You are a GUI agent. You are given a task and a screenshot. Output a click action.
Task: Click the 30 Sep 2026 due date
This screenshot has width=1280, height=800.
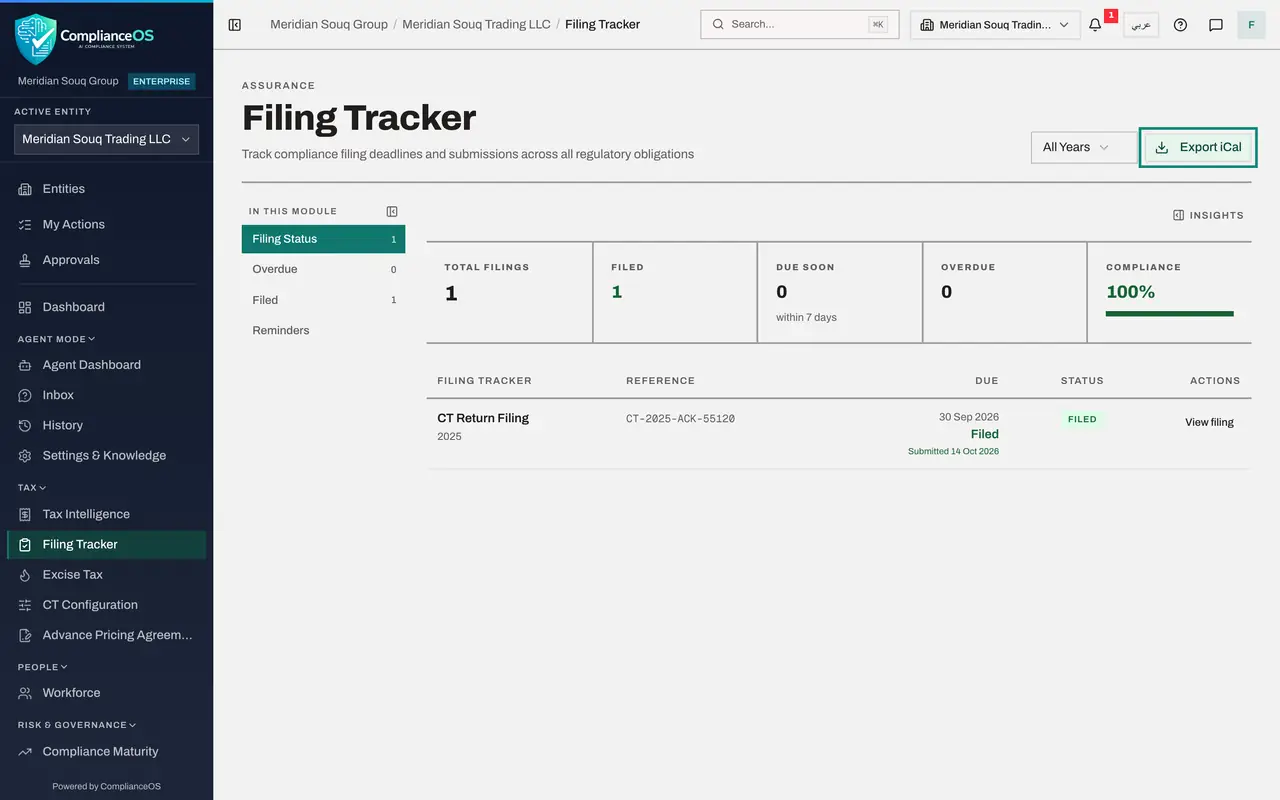click(969, 417)
